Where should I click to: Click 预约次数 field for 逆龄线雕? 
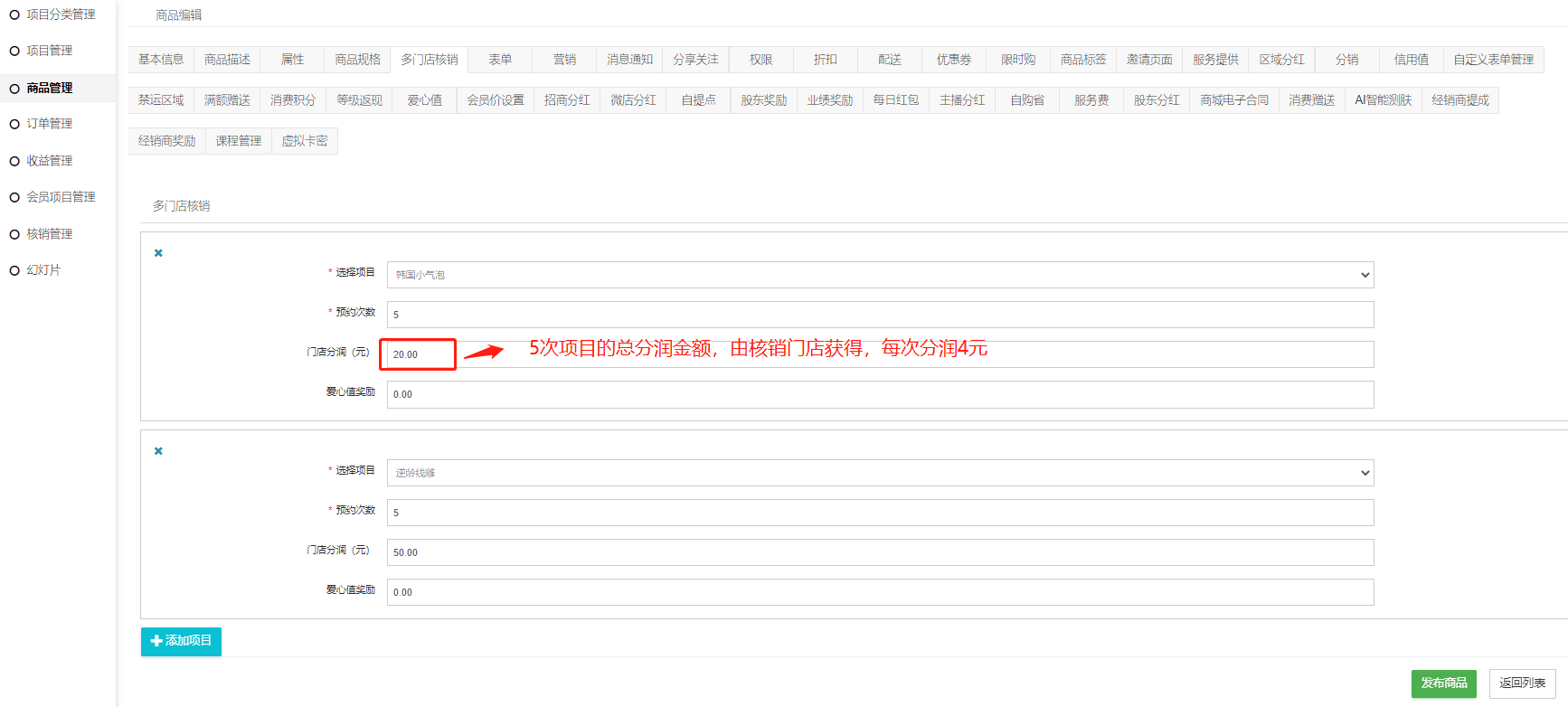(880, 513)
